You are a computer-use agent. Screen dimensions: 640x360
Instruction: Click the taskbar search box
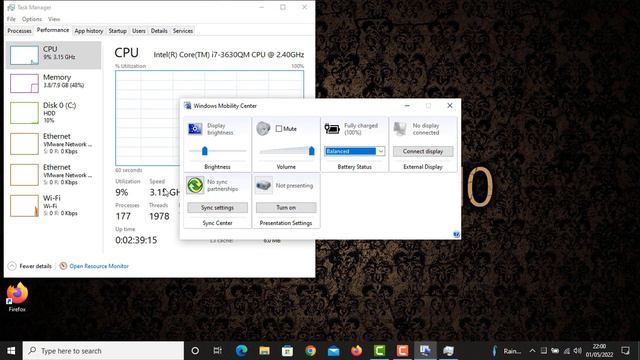[x=103, y=351]
